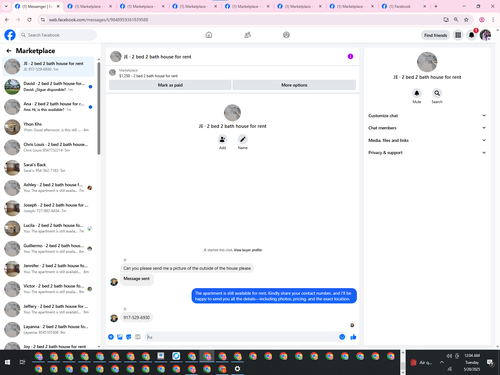The image size is (500, 375).
Task: Mute this conversation with the bell icon
Action: pos(417,93)
